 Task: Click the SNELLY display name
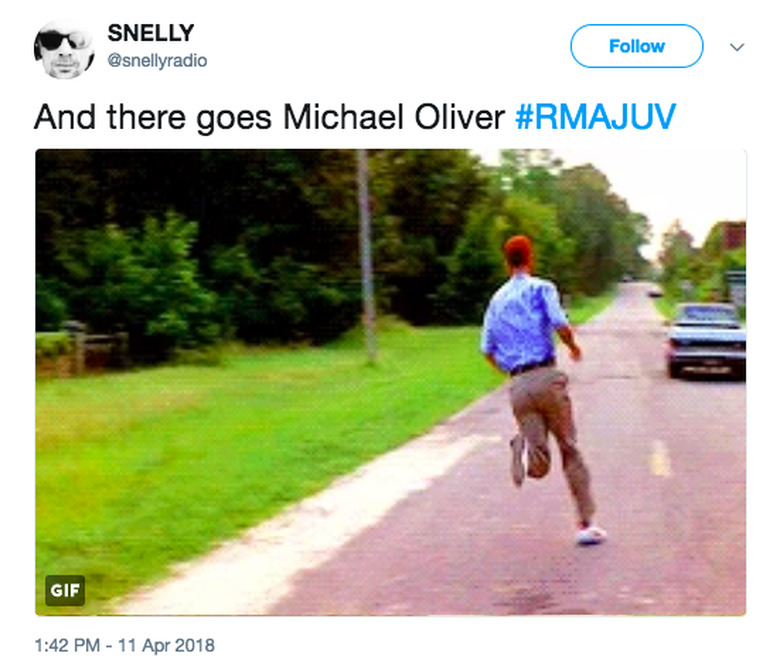151,33
